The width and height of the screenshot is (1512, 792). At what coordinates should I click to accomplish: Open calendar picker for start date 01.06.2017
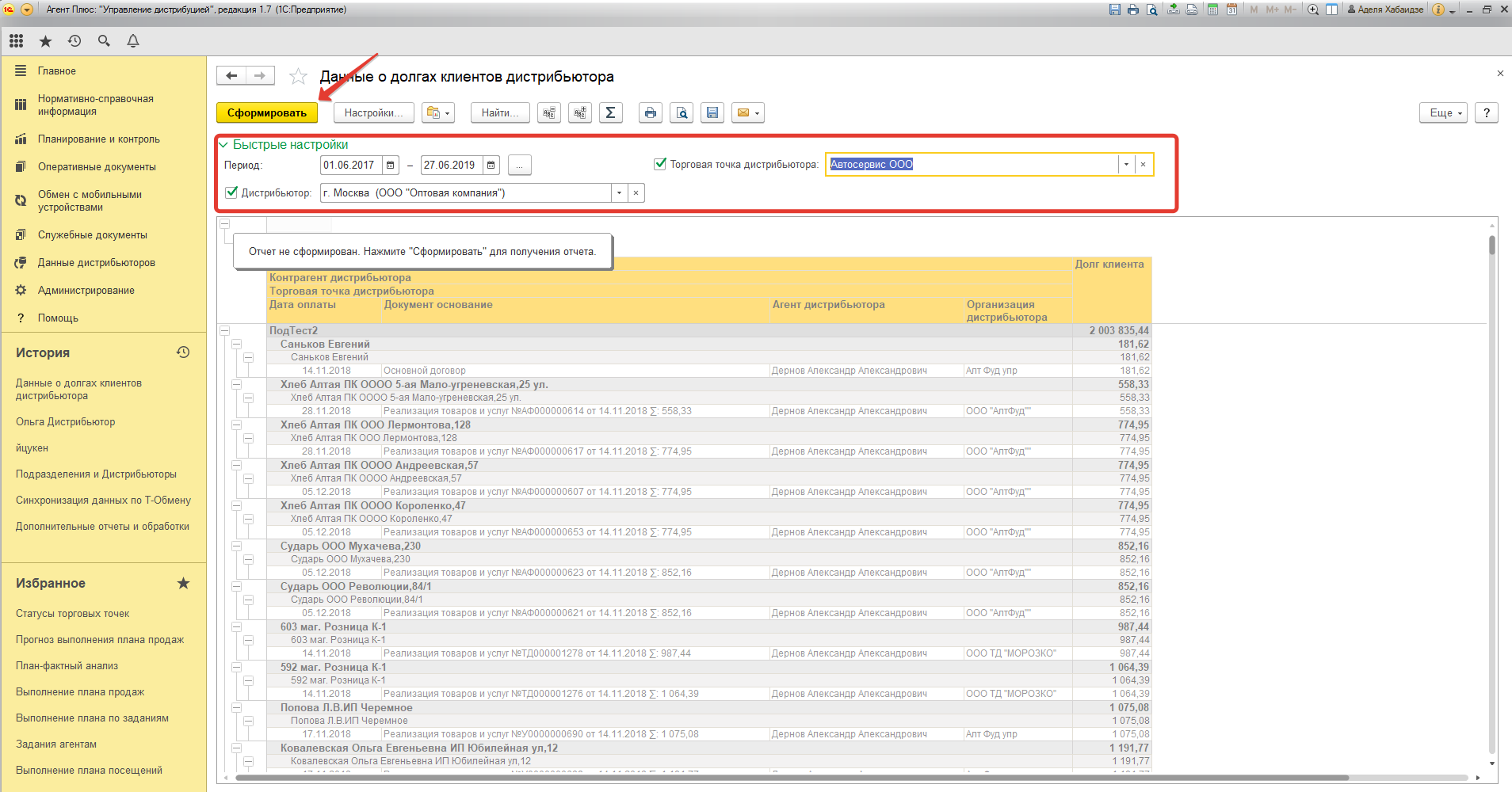point(391,165)
